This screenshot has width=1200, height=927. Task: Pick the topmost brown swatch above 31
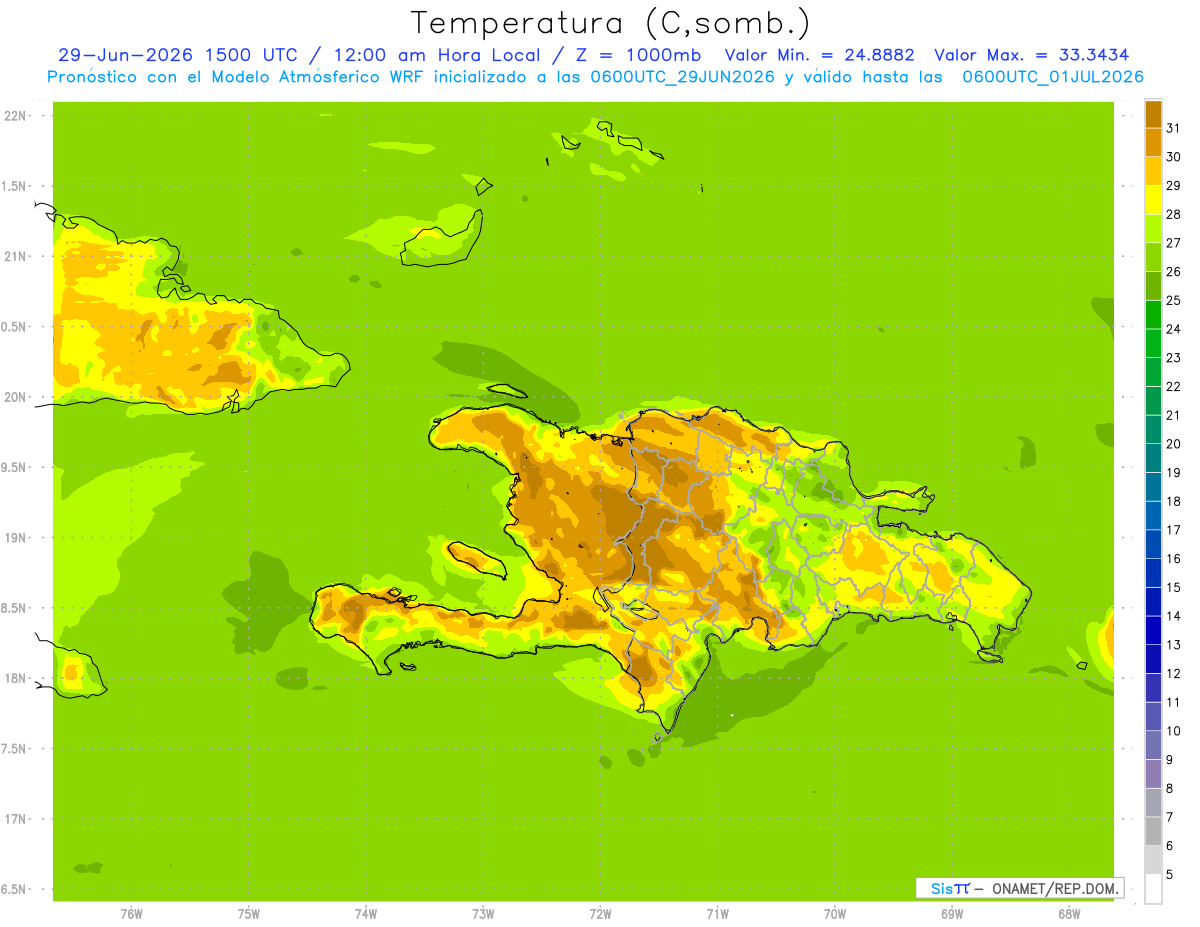[1153, 114]
